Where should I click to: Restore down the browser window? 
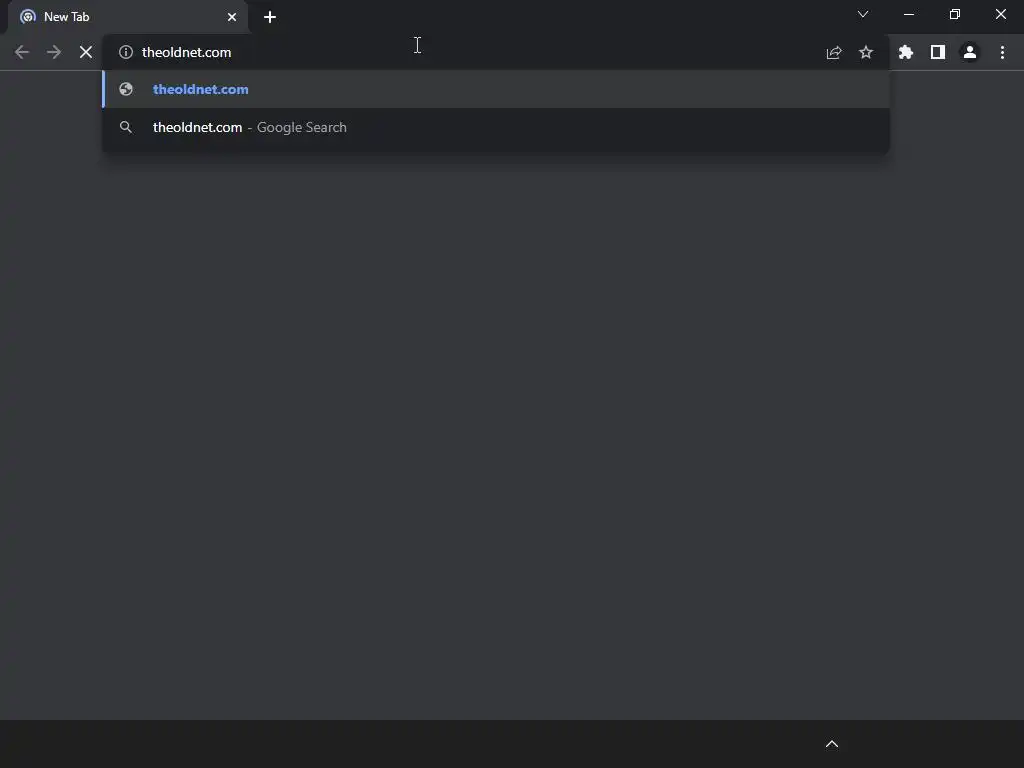(x=955, y=14)
